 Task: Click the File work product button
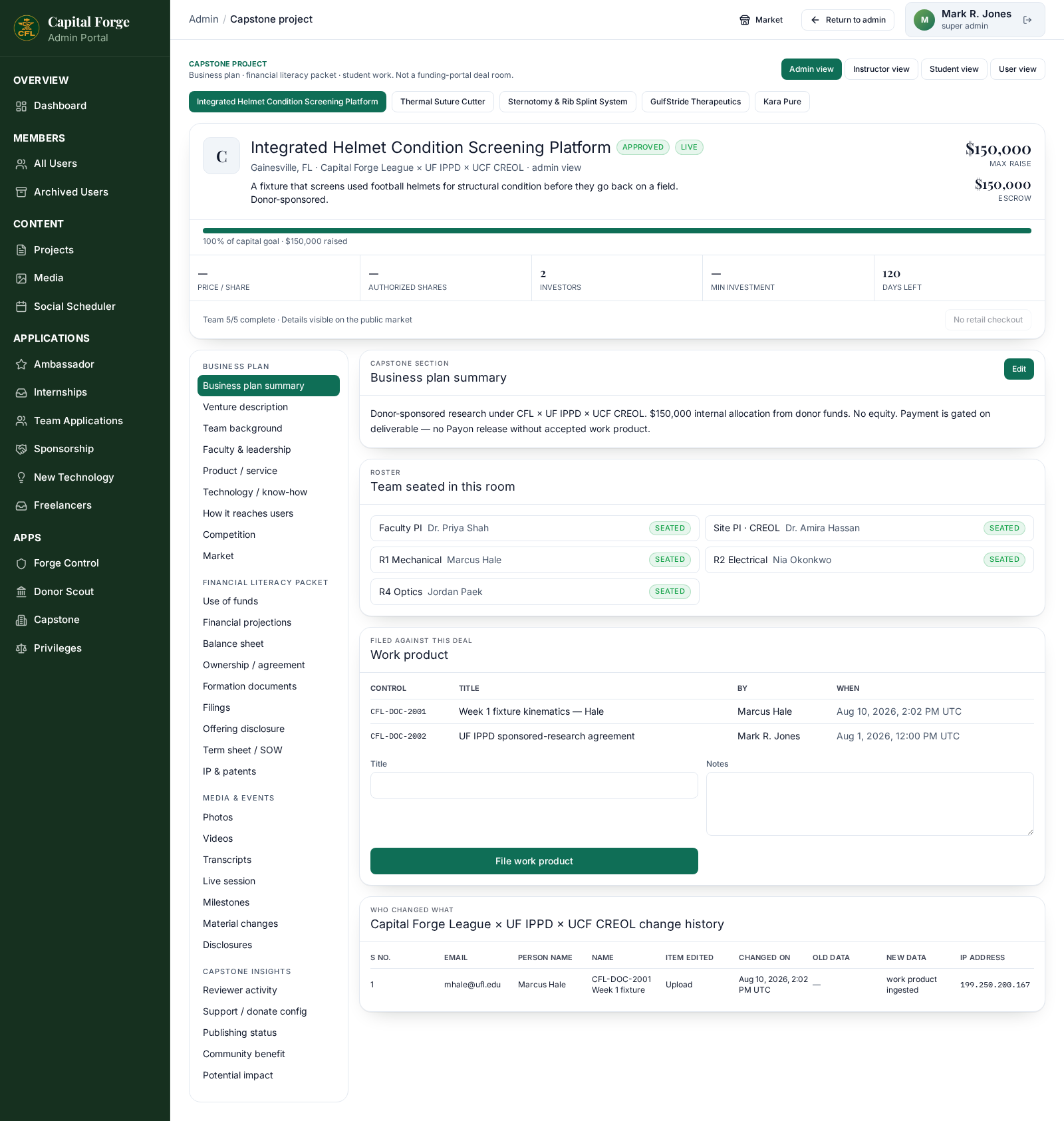[534, 861]
